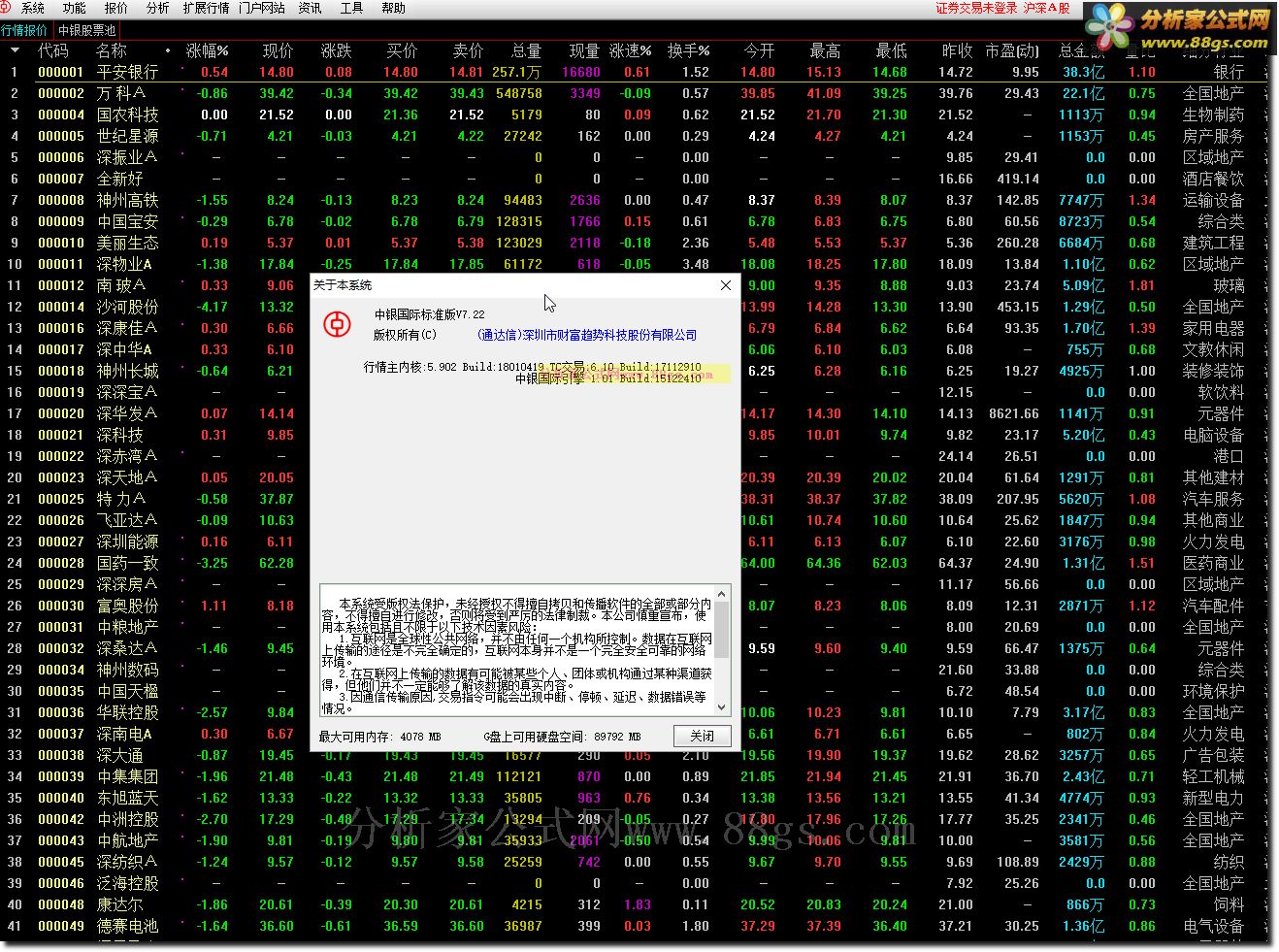
Task: Sort by the 市盈(动) column header
Action: click(x=1012, y=50)
